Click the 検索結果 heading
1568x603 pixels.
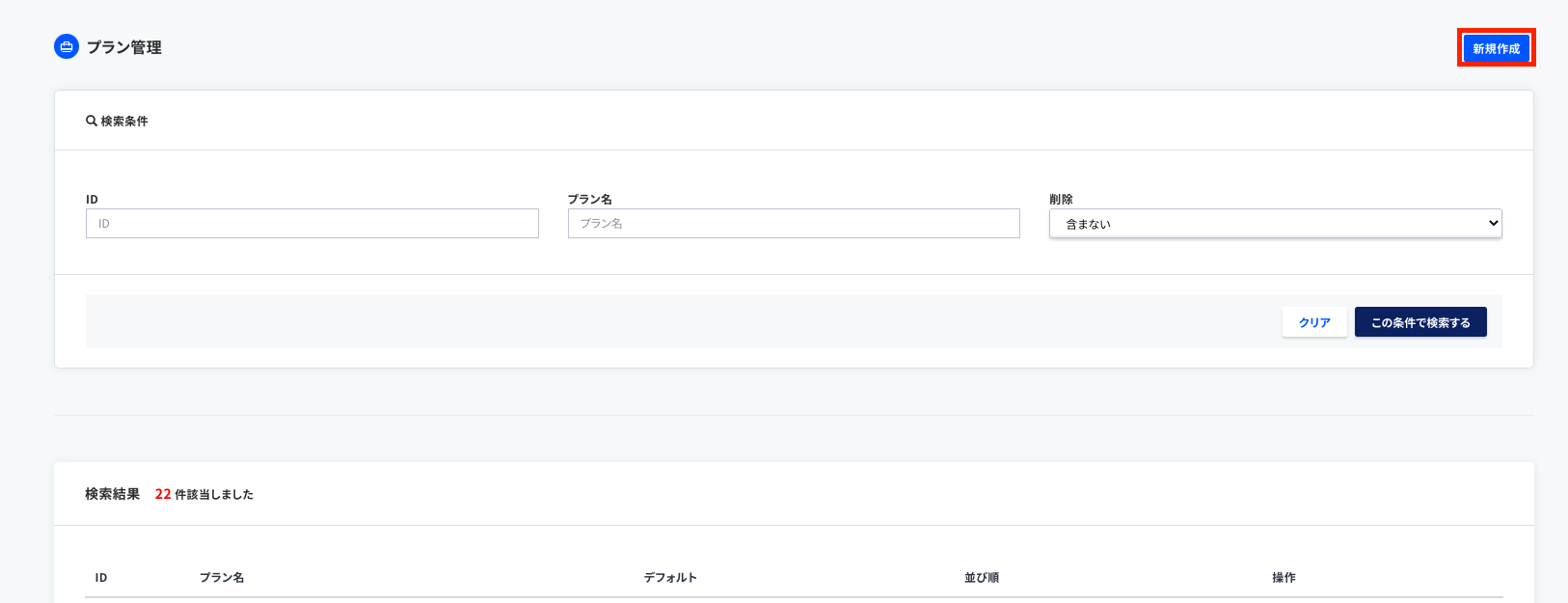tap(112, 494)
